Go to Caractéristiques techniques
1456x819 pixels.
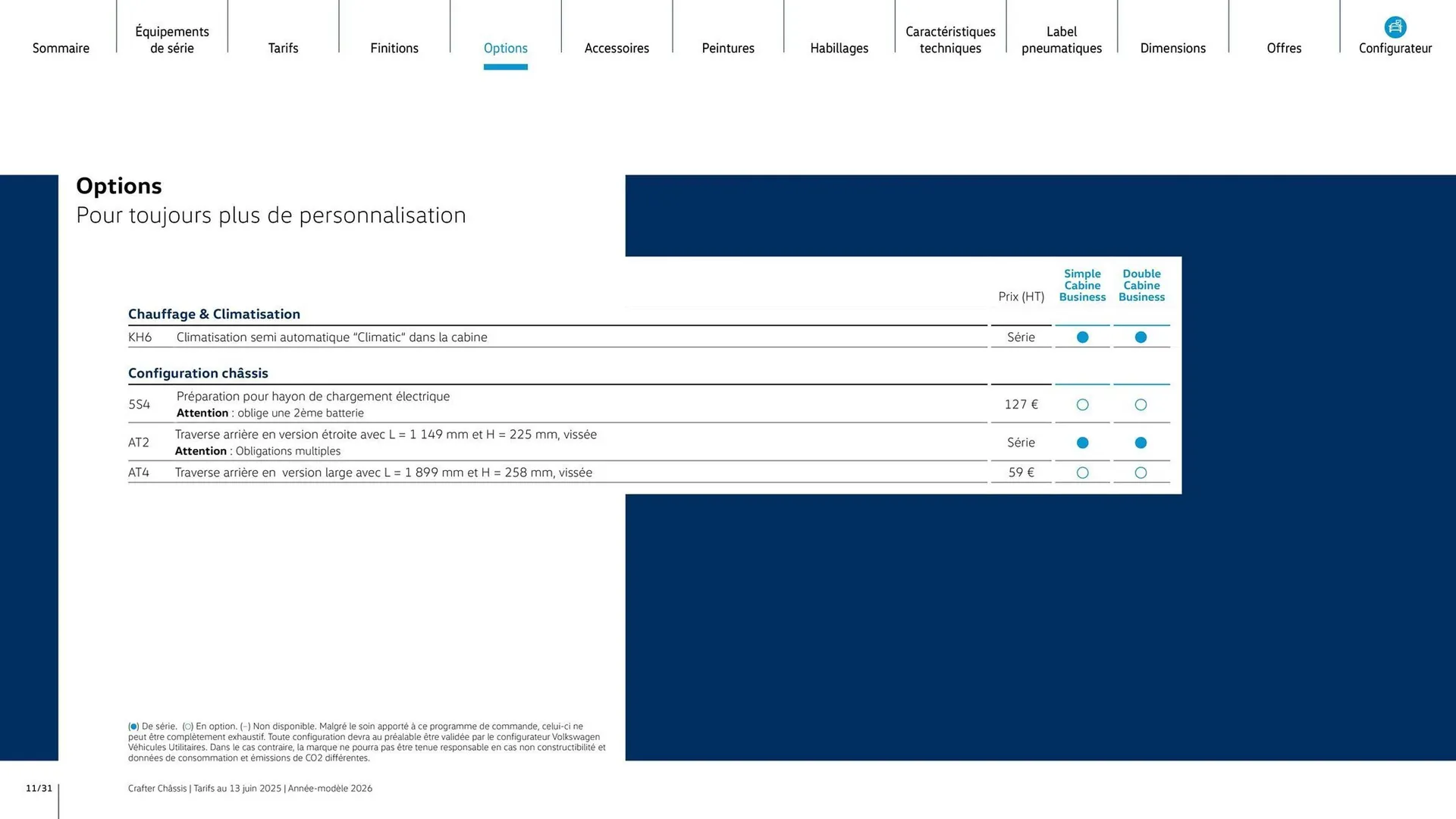[x=950, y=39]
